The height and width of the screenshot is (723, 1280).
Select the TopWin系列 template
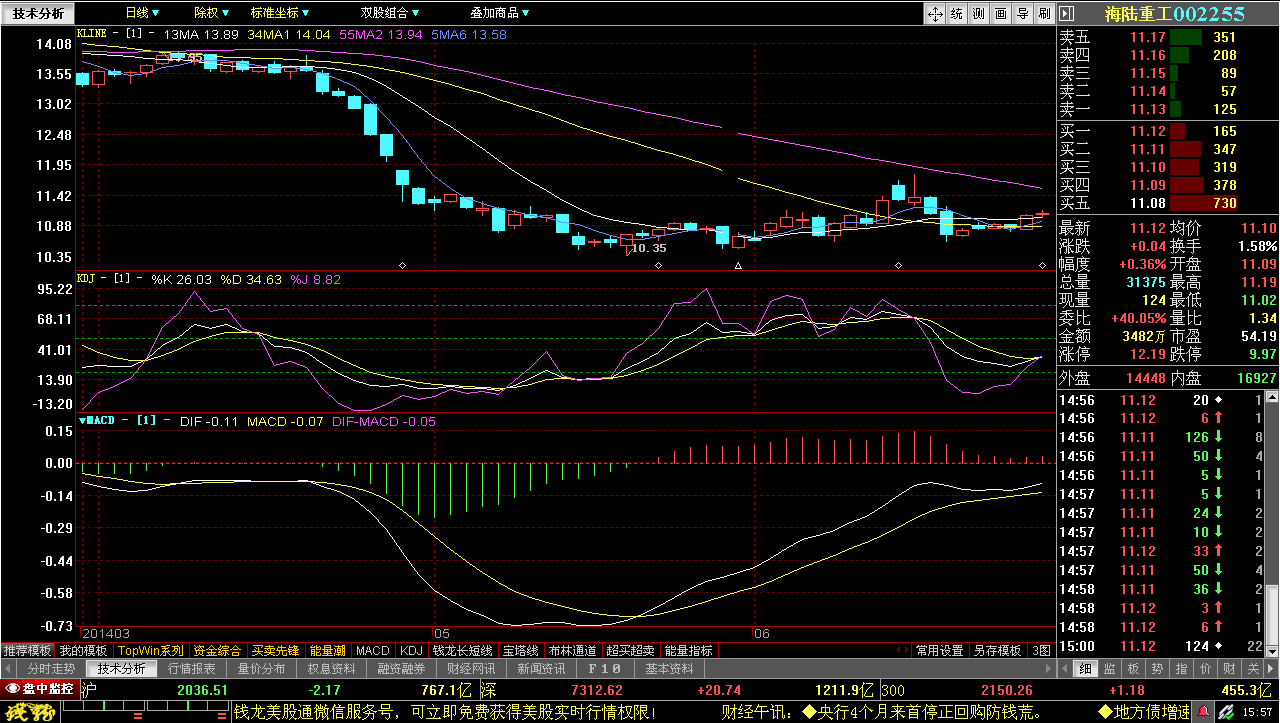(151, 650)
